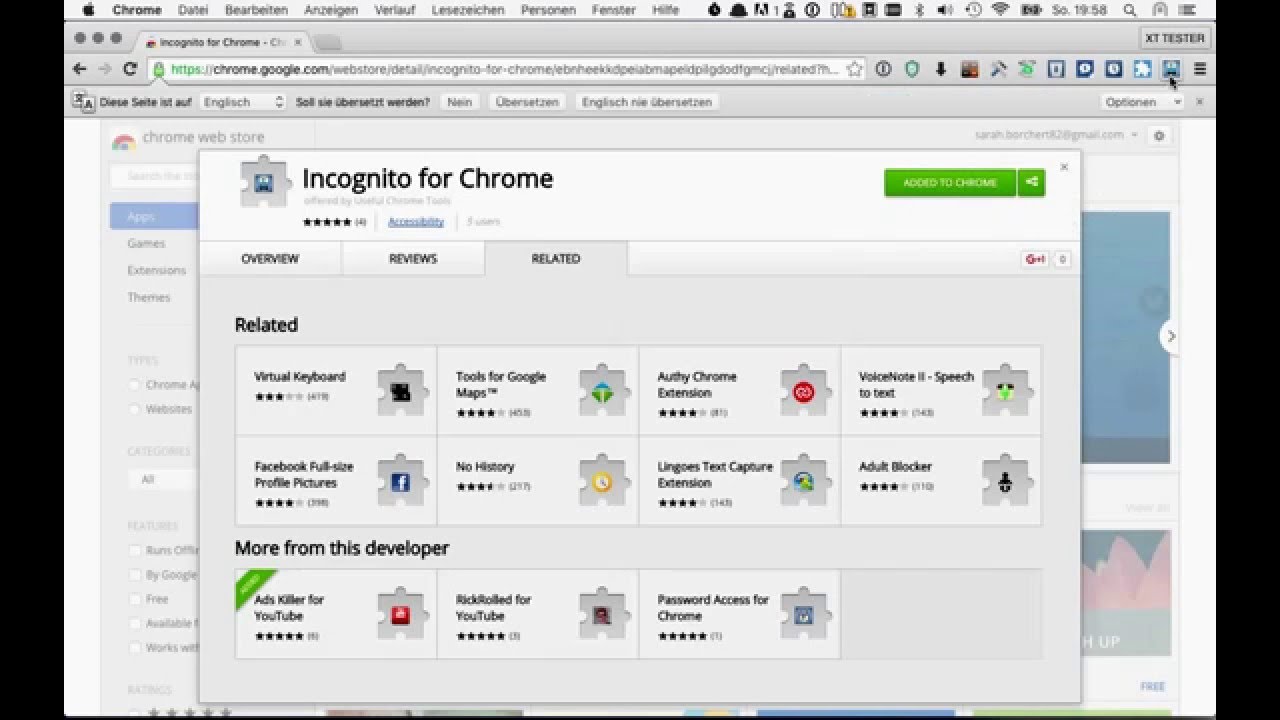Open the Accessibility category link

point(416,221)
